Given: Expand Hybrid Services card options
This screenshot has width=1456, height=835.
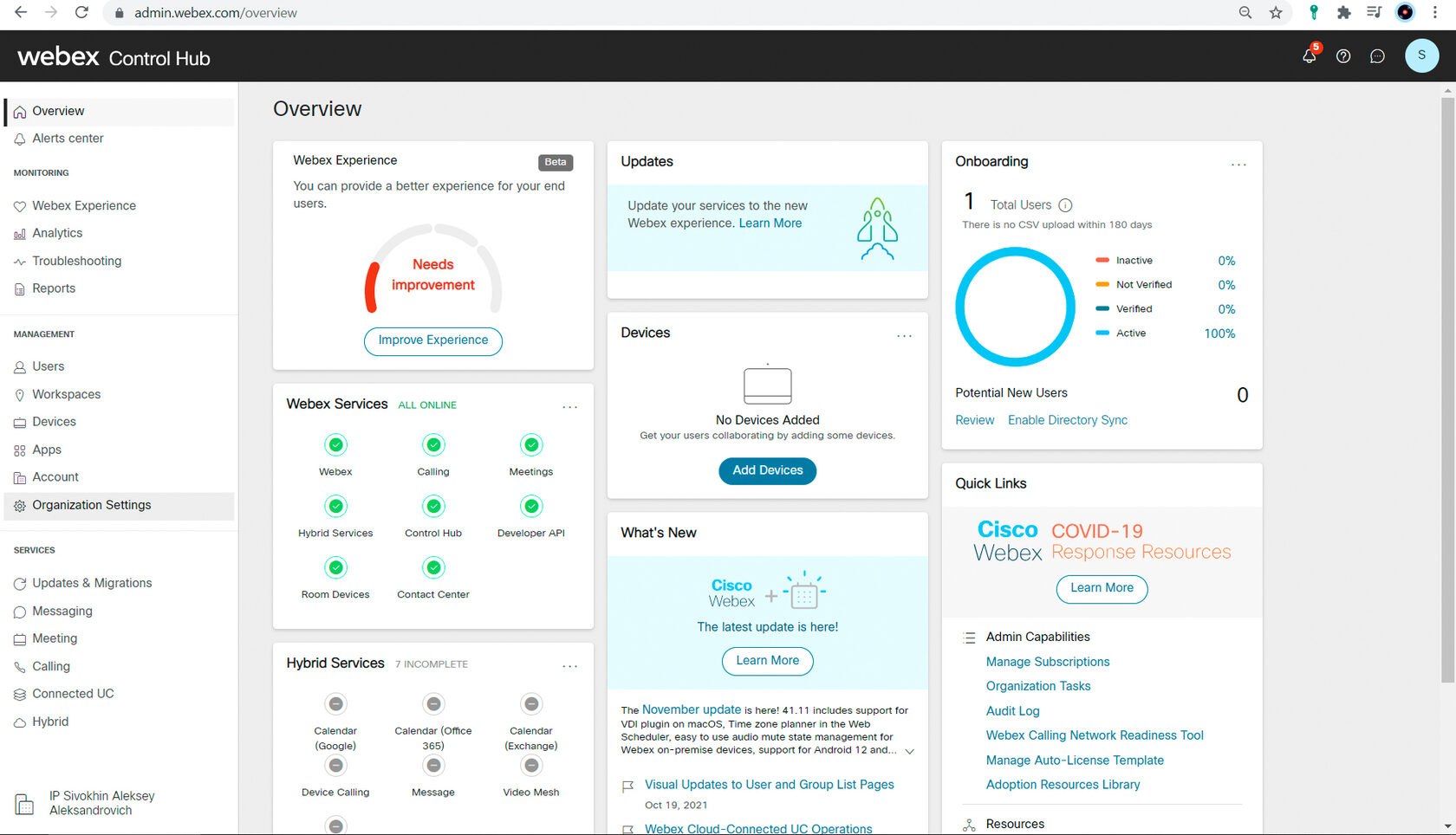Looking at the screenshot, I should pyautogui.click(x=570, y=666).
